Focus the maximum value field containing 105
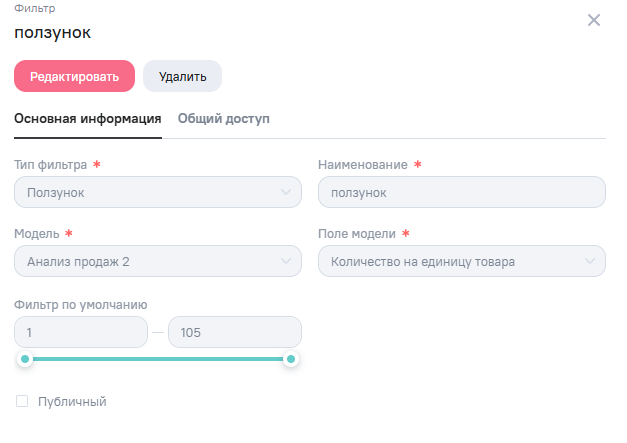This screenshot has width=627, height=443. tap(234, 332)
